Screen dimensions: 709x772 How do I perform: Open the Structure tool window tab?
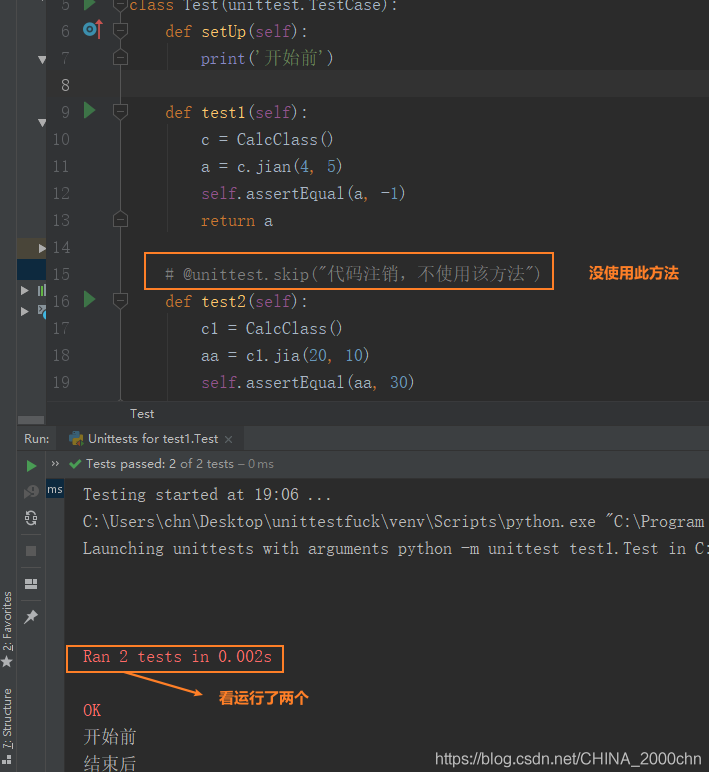pos(7,719)
